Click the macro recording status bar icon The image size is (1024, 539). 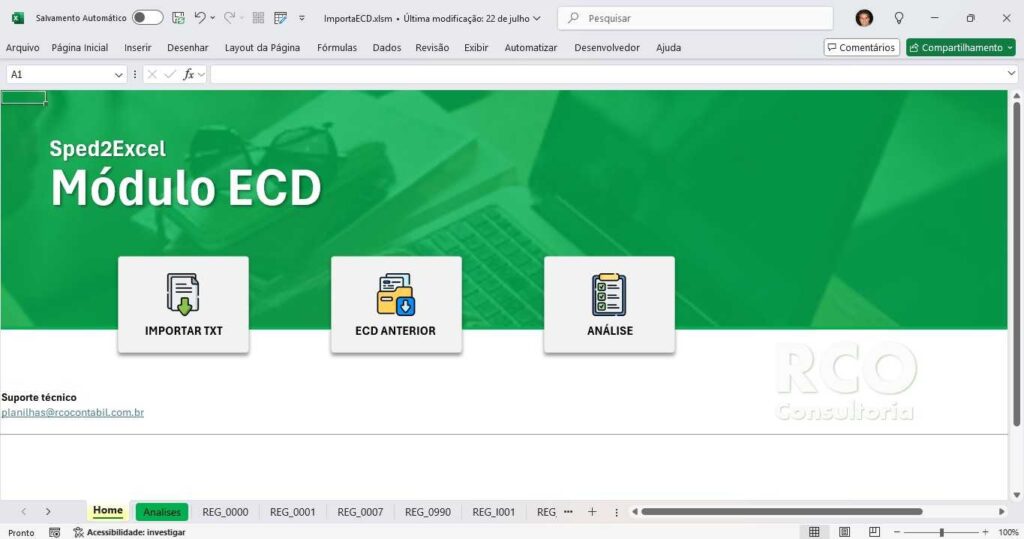[x=55, y=532]
